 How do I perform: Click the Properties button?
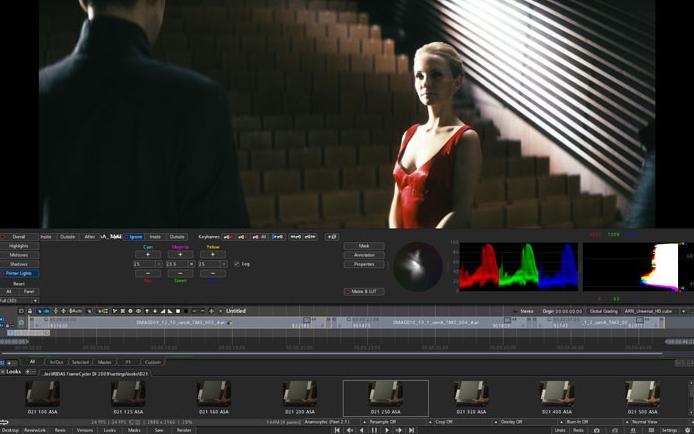pos(364,264)
